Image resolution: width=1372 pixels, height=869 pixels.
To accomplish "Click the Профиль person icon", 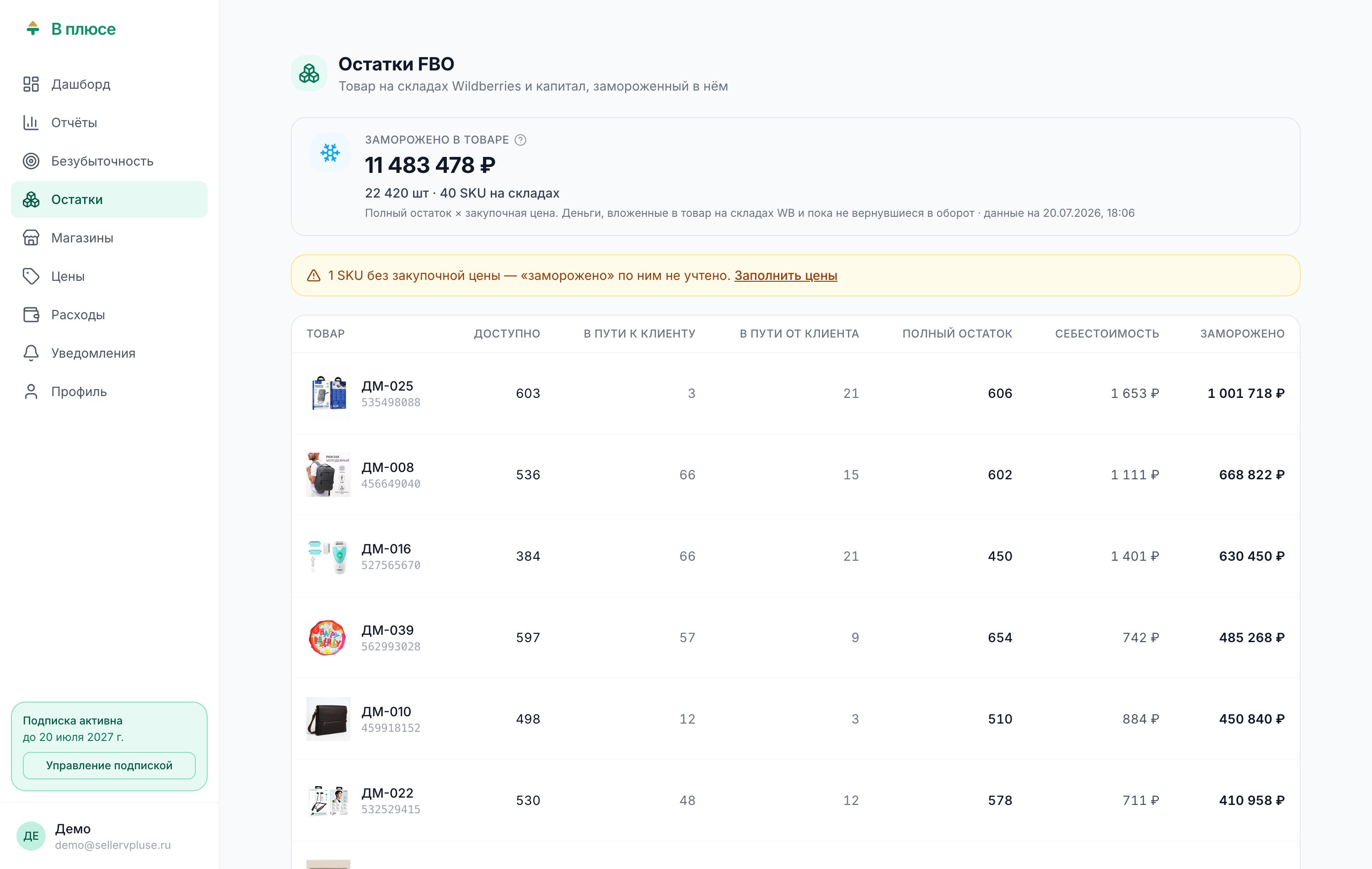I will [x=31, y=392].
